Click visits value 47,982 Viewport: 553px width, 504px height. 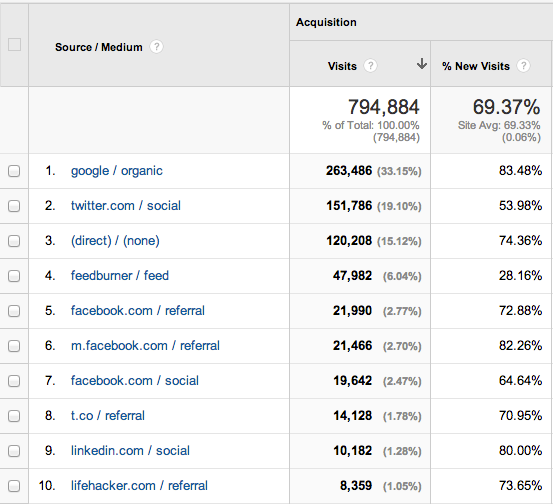coord(352,275)
